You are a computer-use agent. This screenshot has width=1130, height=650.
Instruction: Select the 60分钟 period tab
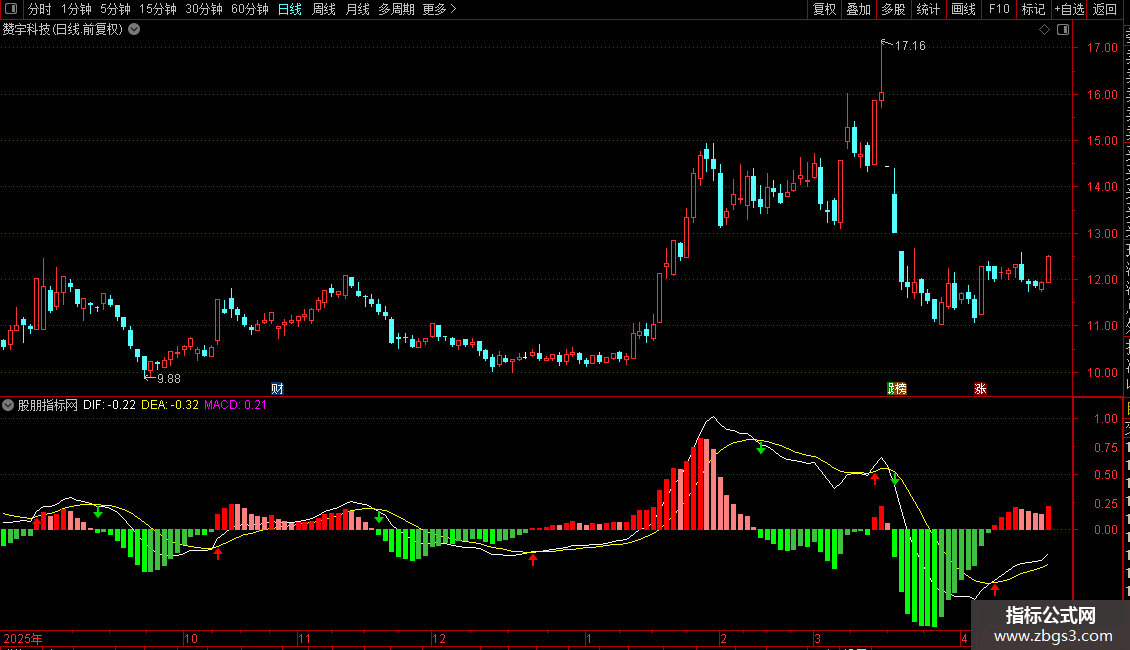coord(249,9)
